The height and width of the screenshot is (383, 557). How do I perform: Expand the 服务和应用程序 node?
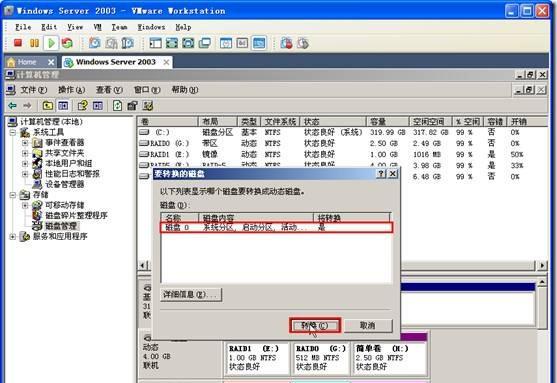(x=13, y=237)
